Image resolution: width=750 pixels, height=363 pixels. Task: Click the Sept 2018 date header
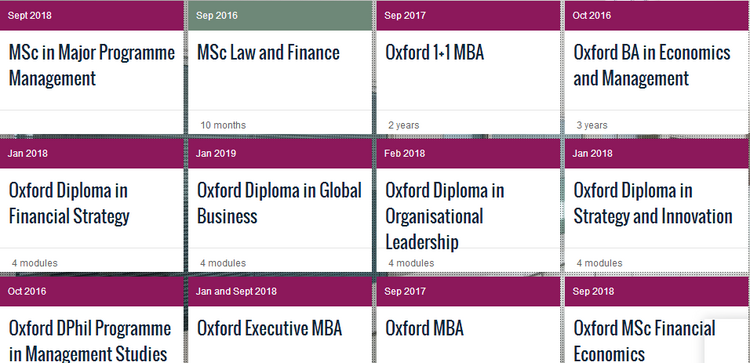coord(92,15)
